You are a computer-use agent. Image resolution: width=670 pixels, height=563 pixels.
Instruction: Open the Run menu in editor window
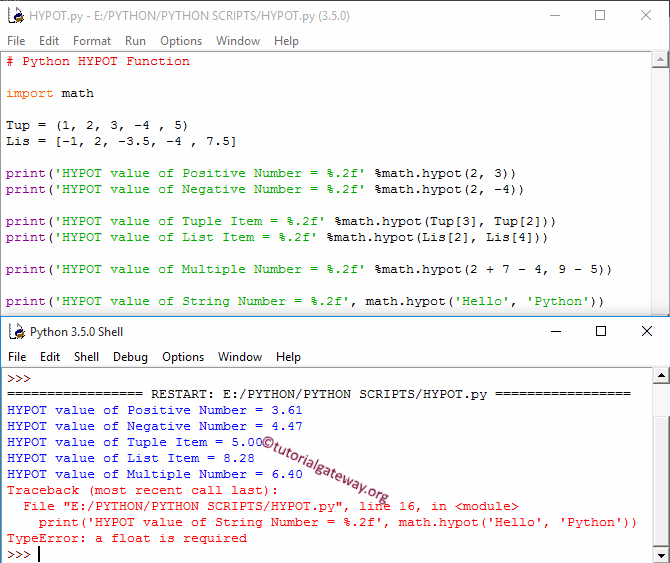point(135,41)
